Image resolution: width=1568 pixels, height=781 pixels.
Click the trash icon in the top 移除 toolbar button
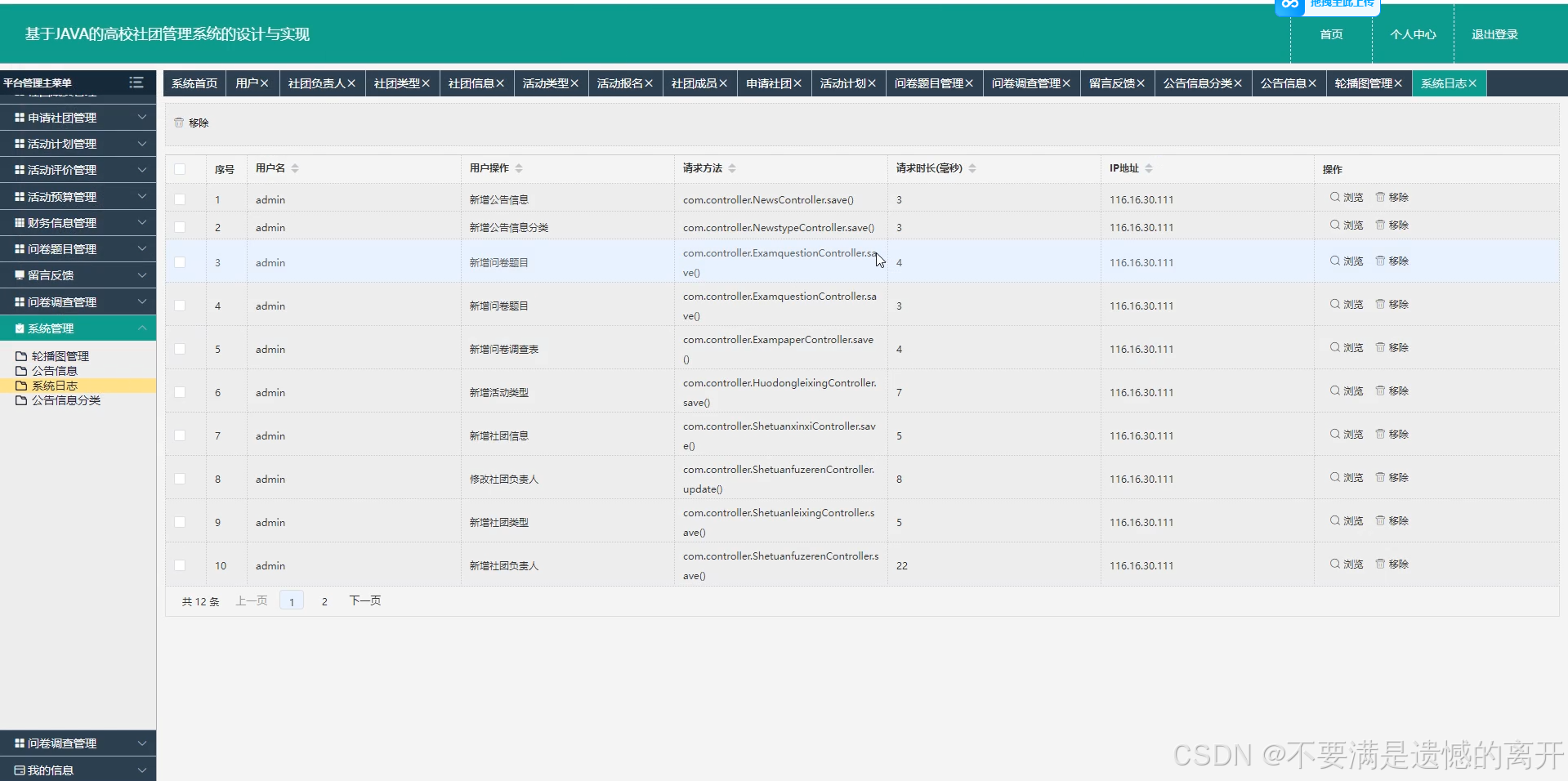179,123
